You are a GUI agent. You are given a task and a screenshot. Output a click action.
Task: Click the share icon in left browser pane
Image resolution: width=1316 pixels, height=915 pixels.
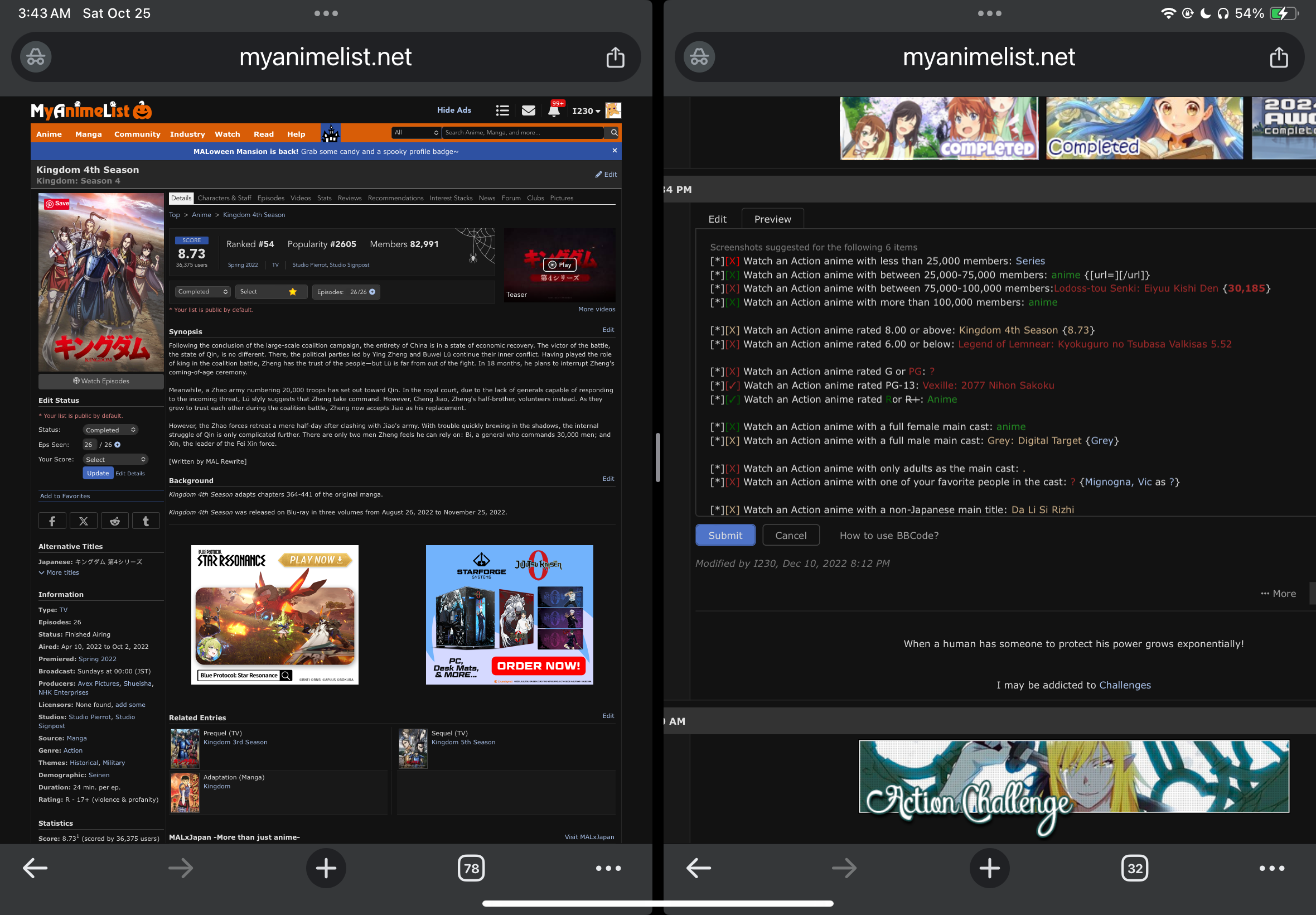click(x=615, y=57)
